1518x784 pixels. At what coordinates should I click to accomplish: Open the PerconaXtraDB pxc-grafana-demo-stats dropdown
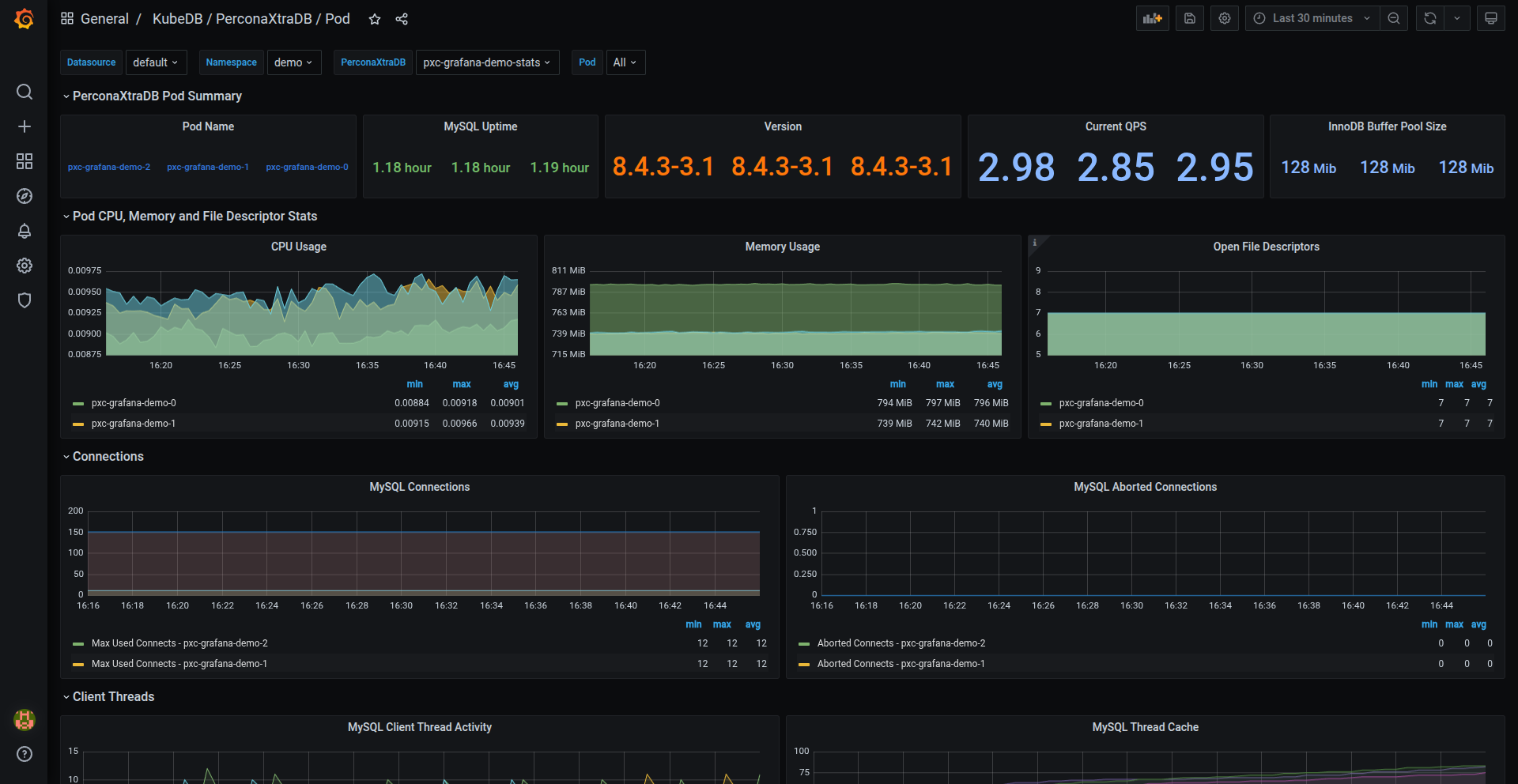click(x=487, y=62)
